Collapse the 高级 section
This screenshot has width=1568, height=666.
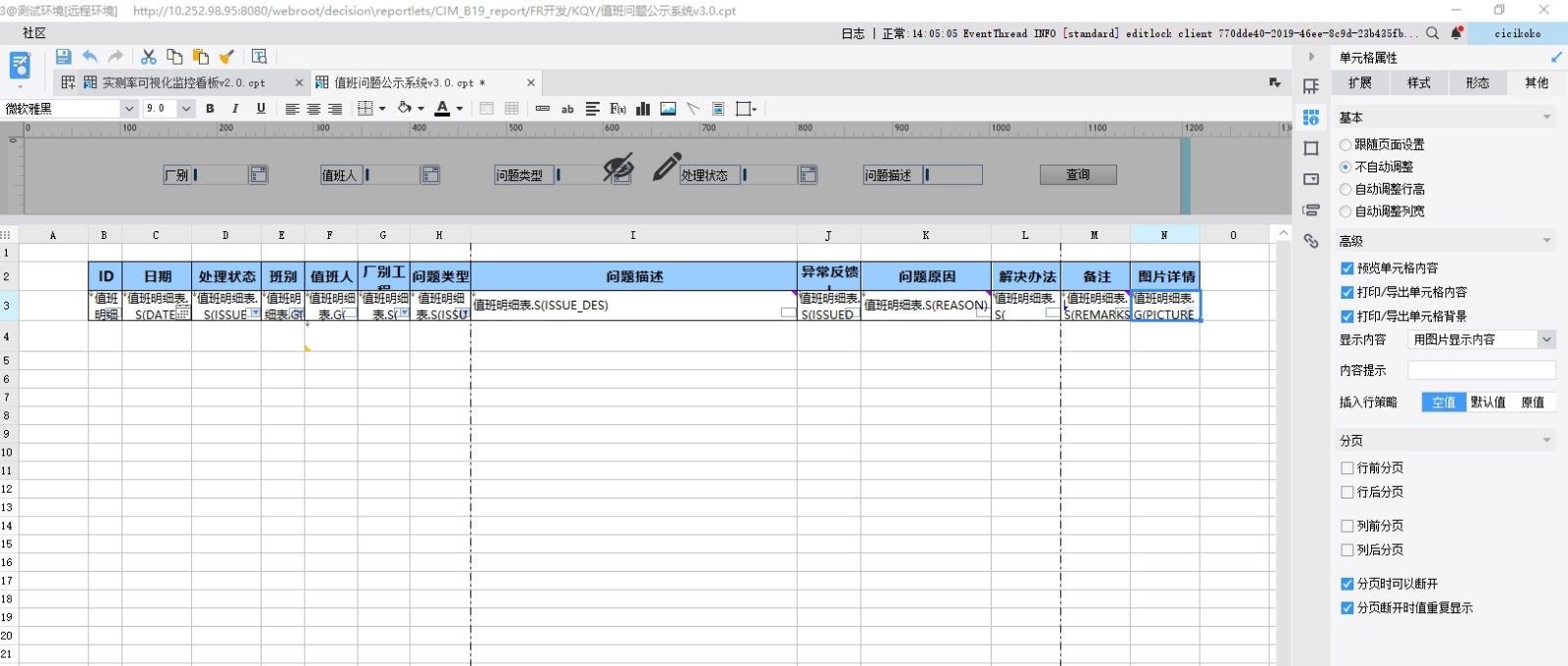(1546, 241)
